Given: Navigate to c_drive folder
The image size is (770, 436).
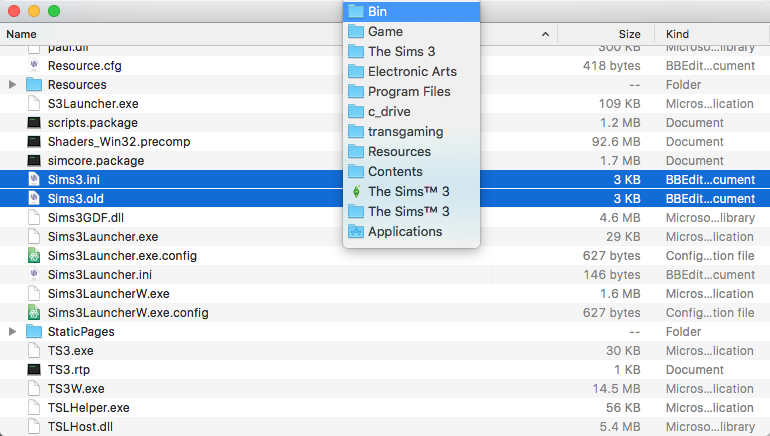Looking at the screenshot, I should click(411, 111).
